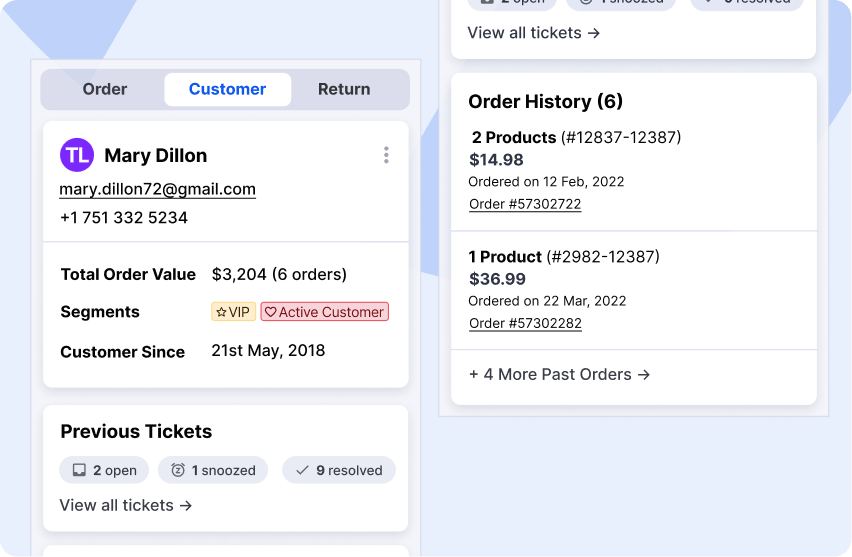Viewport: 852px width, 557px height.
Task: Click the Active Customer segment tag
Action: tap(325, 312)
